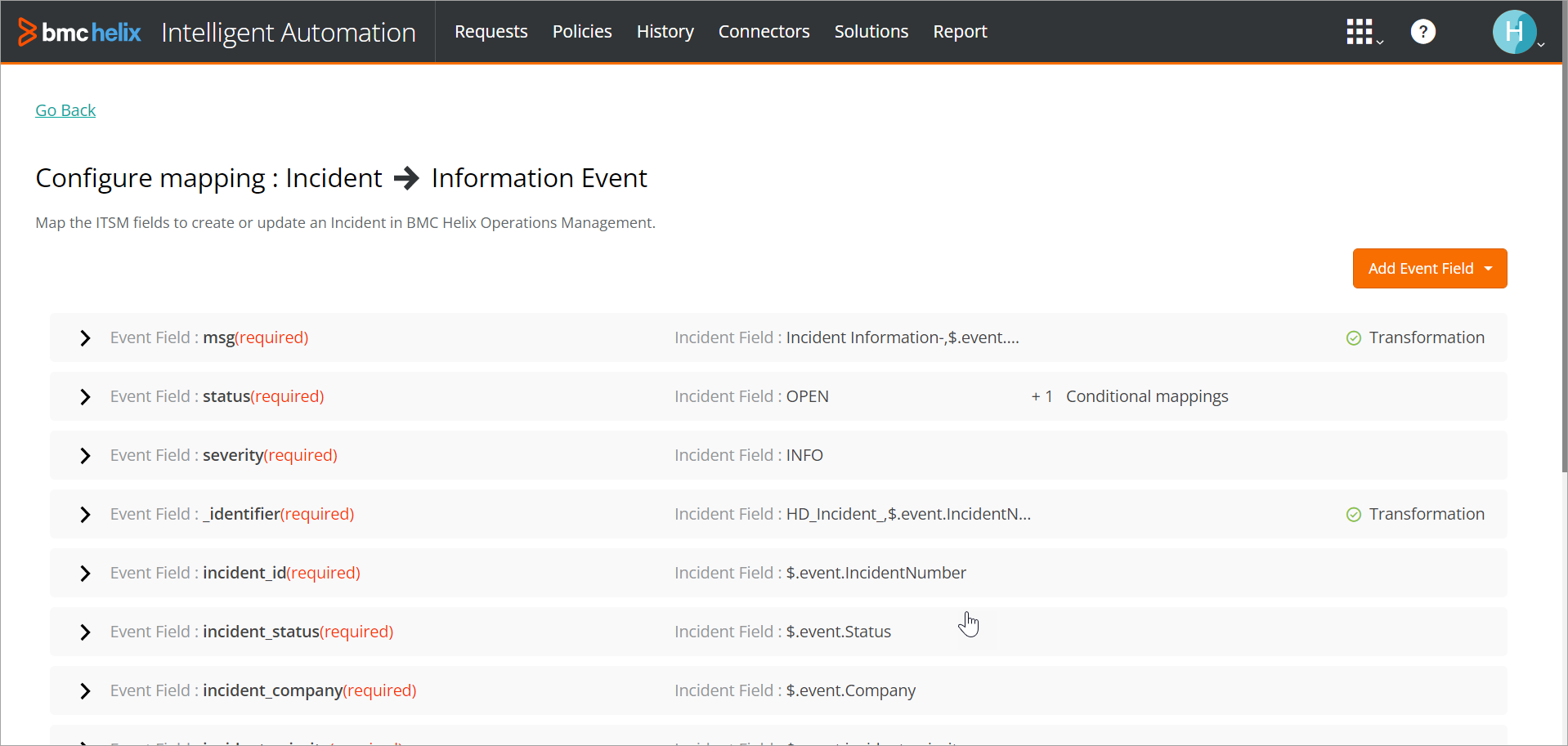Viewport: 1568px width, 746px height.
Task: Click the Map the ITSM fields description
Action: 345,223
